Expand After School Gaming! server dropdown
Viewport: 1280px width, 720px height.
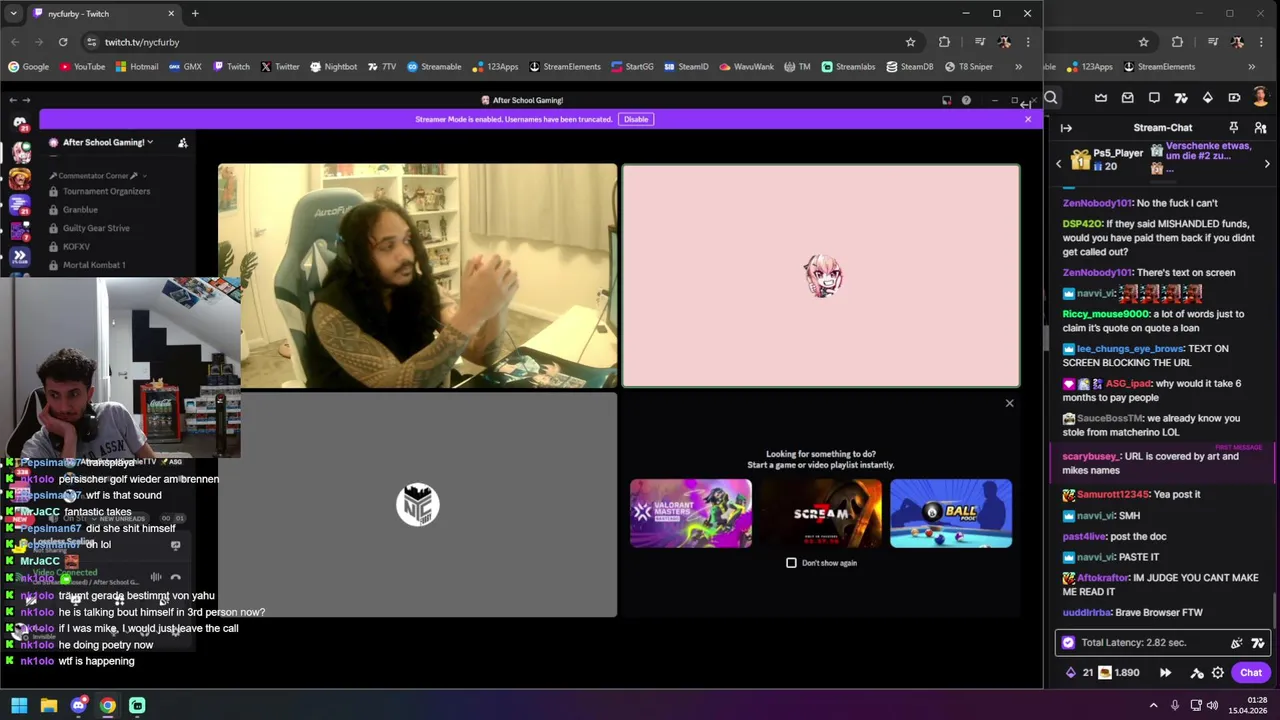[x=108, y=142]
